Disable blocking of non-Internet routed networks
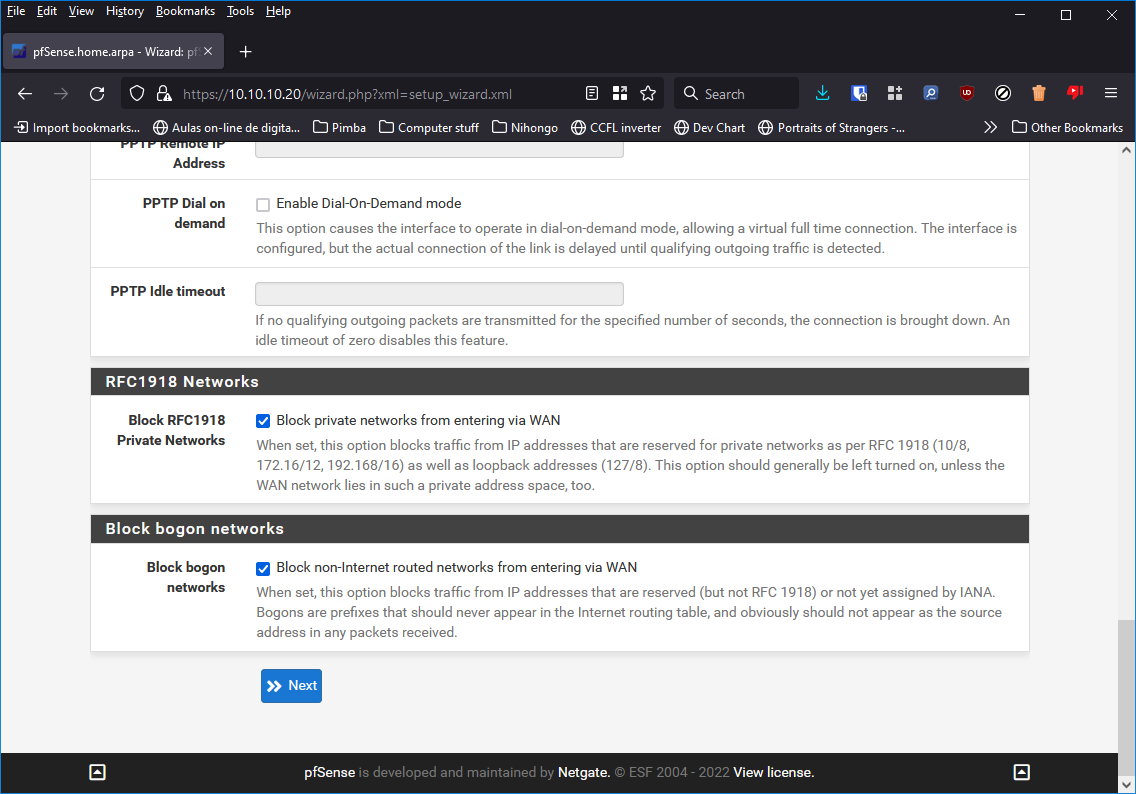1136x794 pixels. click(262, 568)
